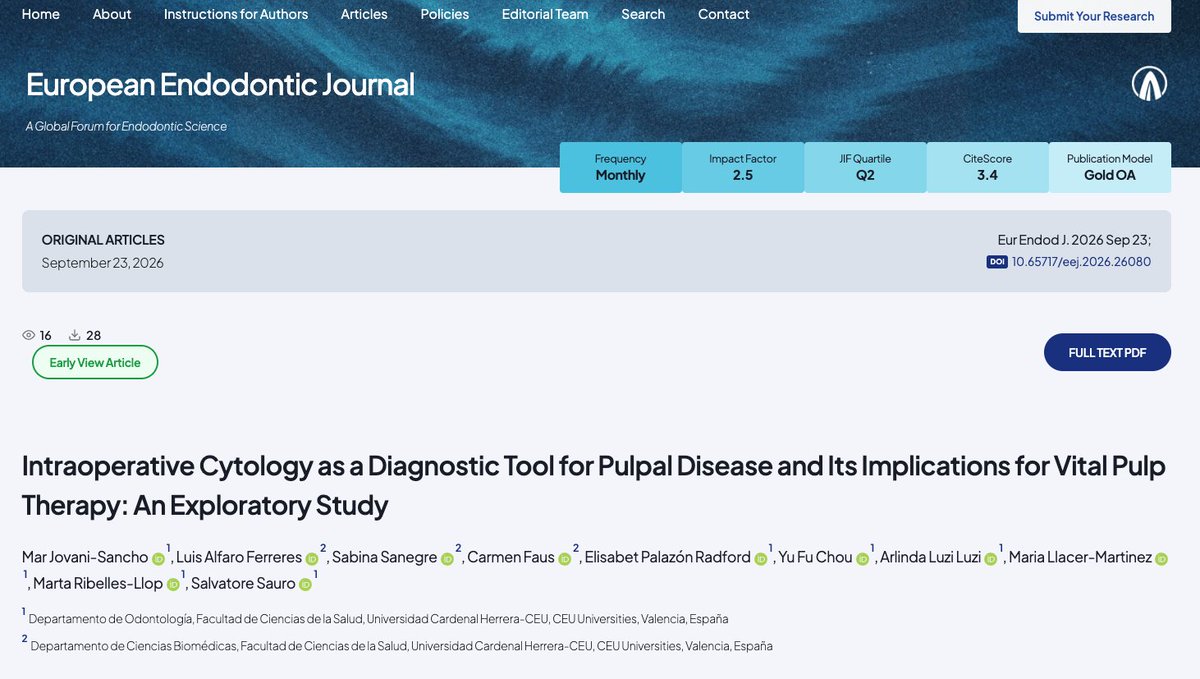Open the Search page

click(x=643, y=14)
